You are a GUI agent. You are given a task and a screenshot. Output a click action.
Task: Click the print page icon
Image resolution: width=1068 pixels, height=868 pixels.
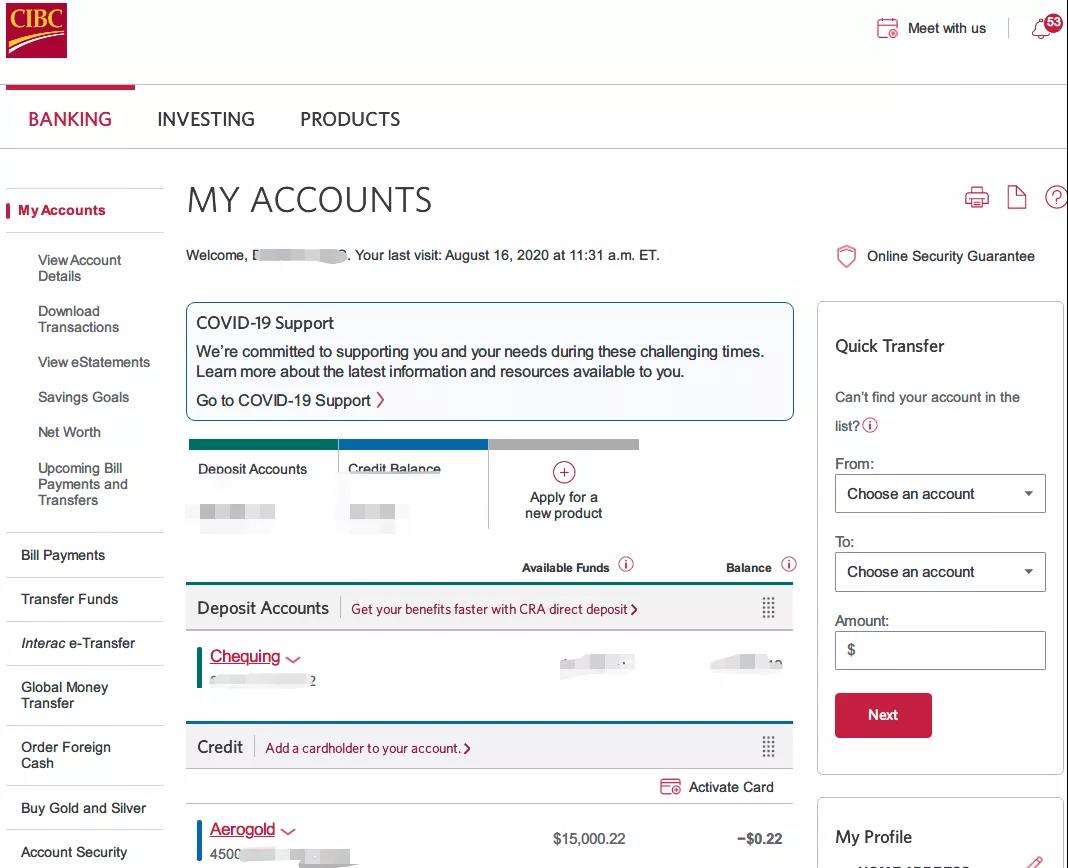pyautogui.click(x=977, y=198)
